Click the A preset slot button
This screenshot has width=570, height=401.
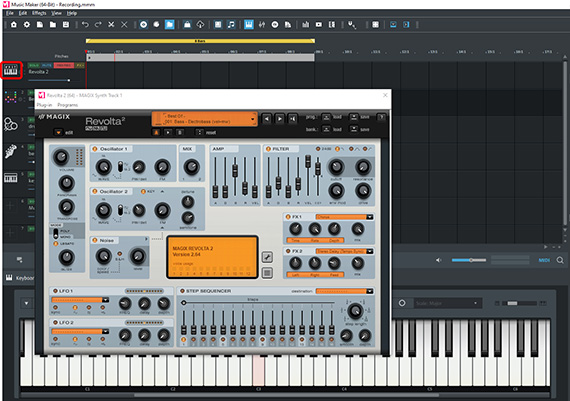click(156, 132)
